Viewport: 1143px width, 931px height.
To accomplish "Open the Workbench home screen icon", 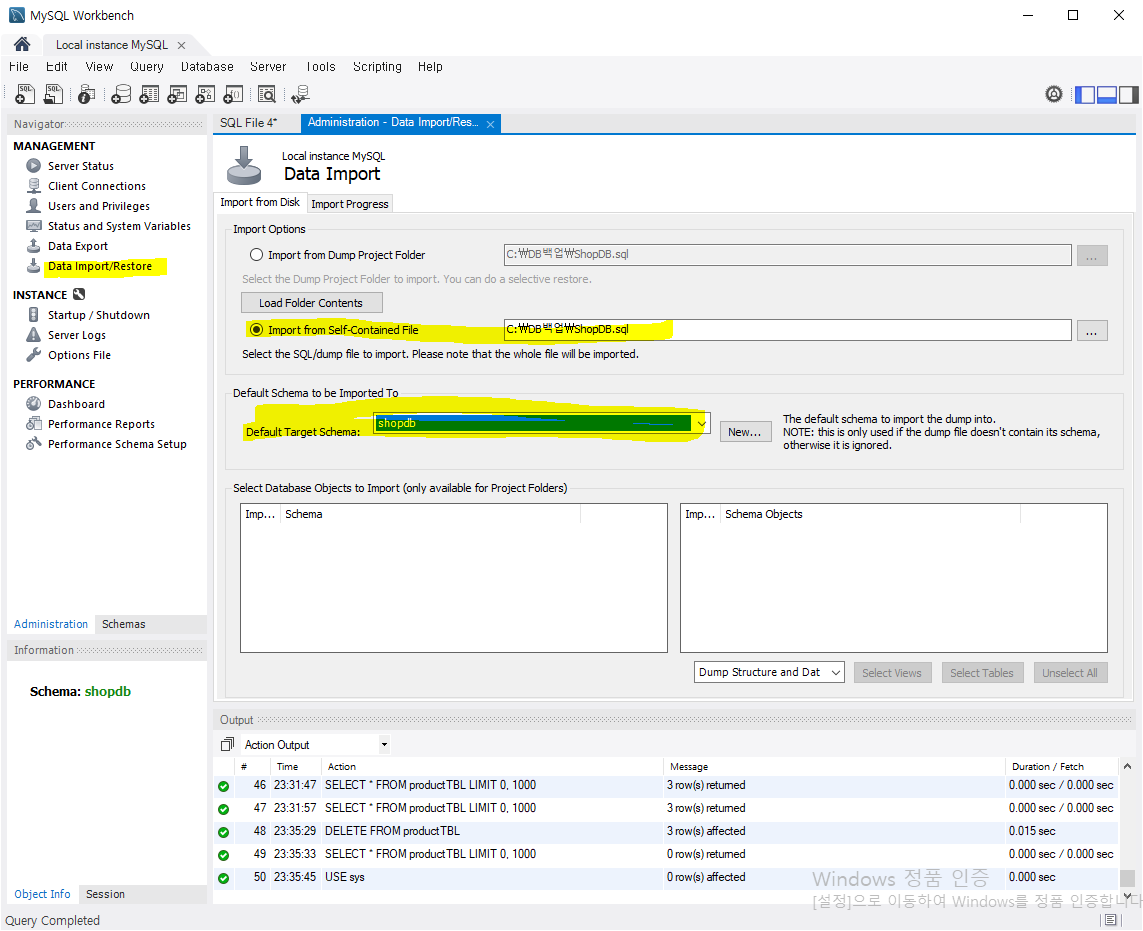I will pyautogui.click(x=22, y=45).
